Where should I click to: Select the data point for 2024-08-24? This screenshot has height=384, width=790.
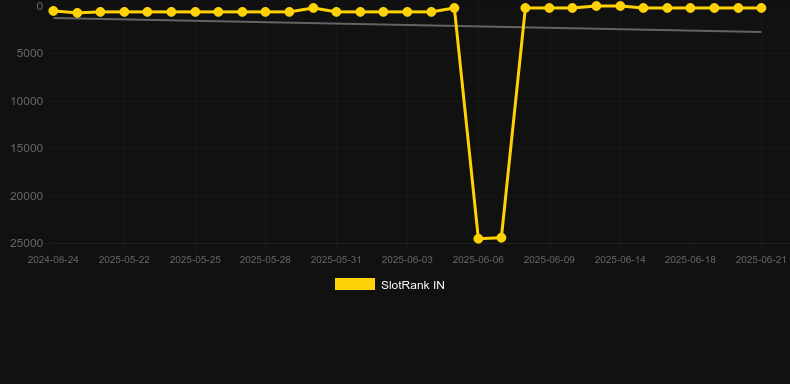[53, 11]
